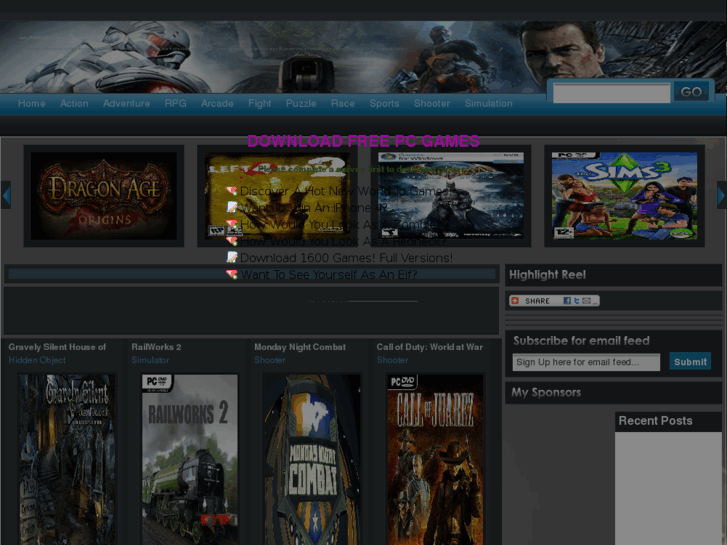Open the Home menu item
The width and height of the screenshot is (727, 545).
tap(32, 103)
